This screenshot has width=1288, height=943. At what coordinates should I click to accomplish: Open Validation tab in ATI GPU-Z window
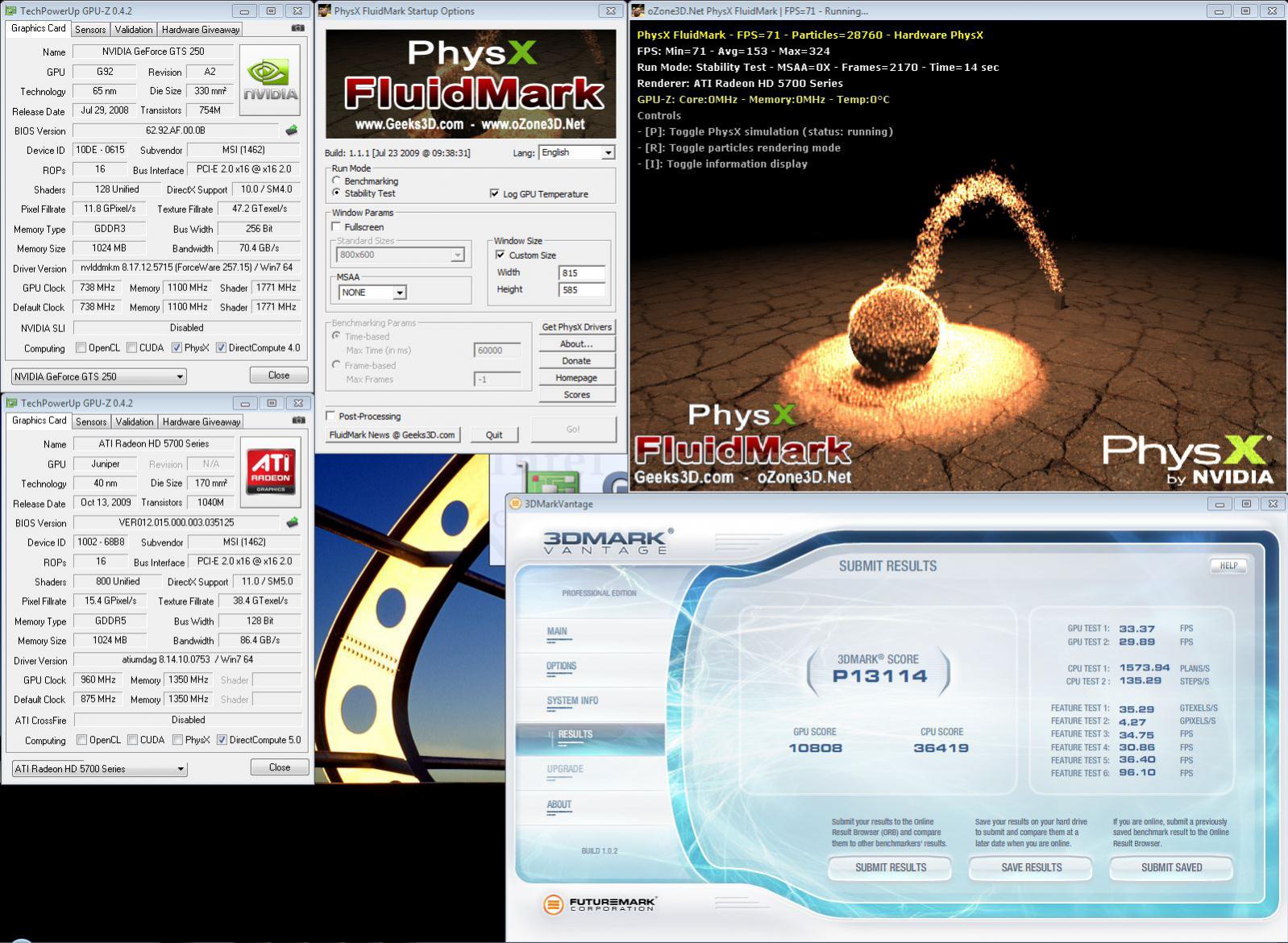pos(134,422)
